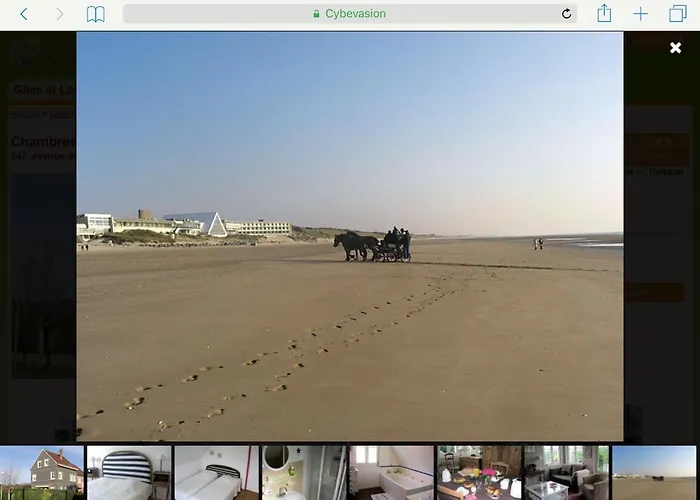Select the breakfast table thumbnail
Screen dimensions: 700x500
point(479,473)
